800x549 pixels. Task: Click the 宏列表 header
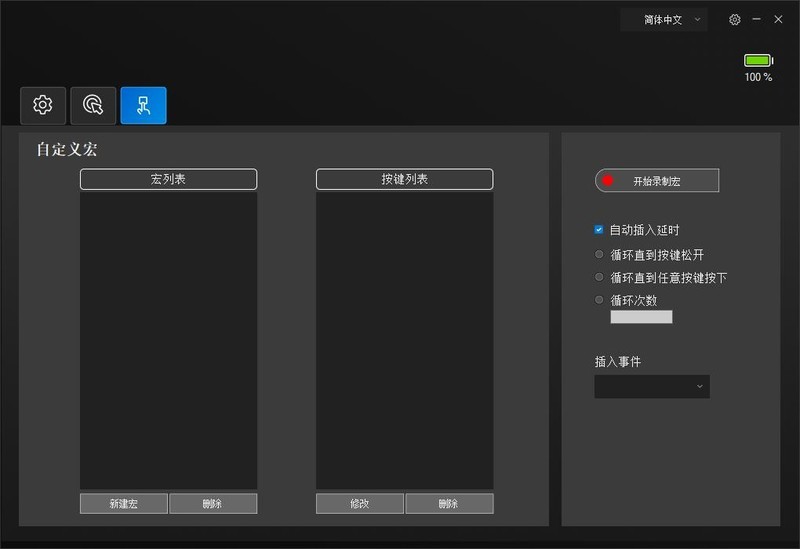[x=168, y=179]
